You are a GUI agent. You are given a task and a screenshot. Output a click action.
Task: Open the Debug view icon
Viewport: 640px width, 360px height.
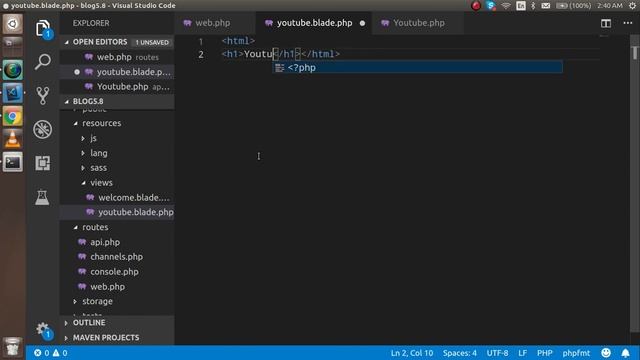43,130
